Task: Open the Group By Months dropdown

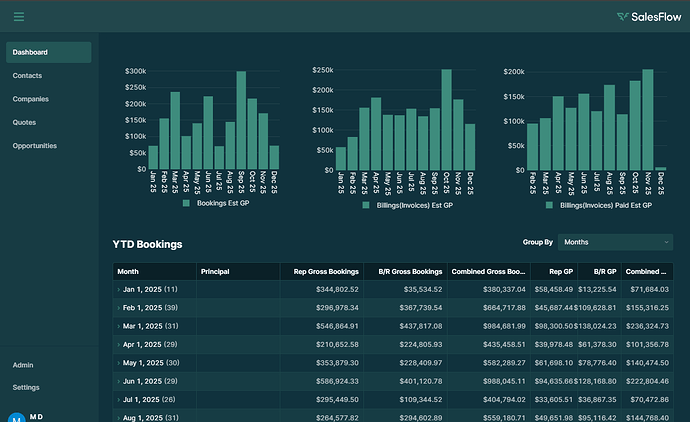Action: [x=615, y=242]
